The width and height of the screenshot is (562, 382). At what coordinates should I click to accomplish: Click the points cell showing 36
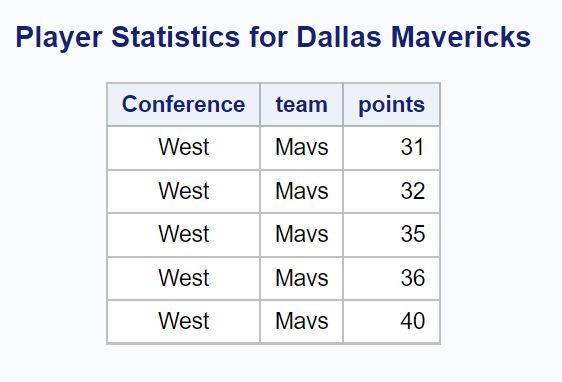(391, 278)
